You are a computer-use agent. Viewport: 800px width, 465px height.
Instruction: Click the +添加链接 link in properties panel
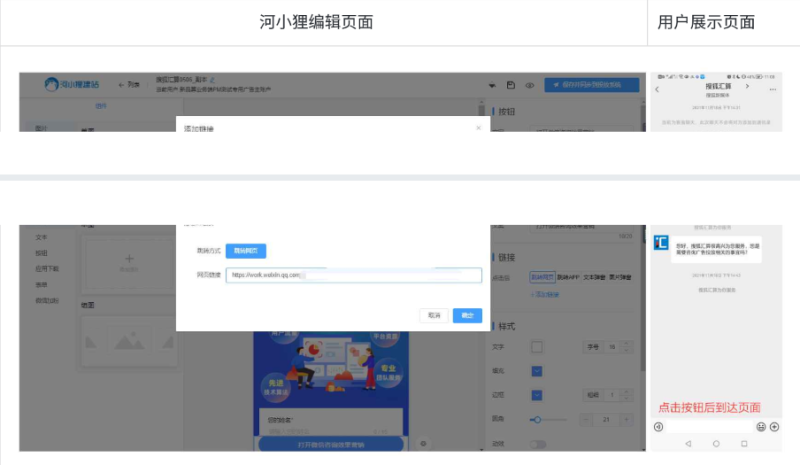544,295
